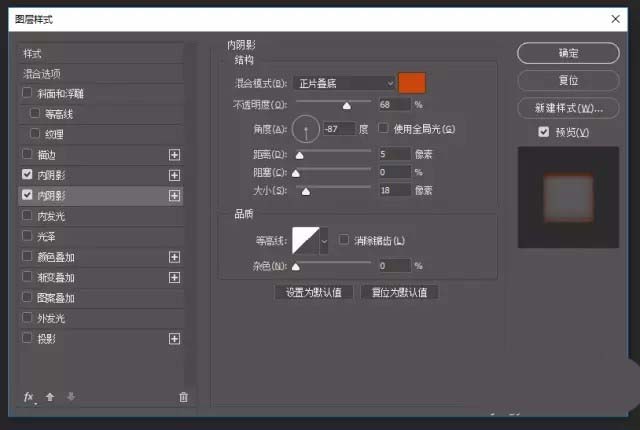
Task: Open the 等高线 contour picker arrow
Action: point(324,241)
